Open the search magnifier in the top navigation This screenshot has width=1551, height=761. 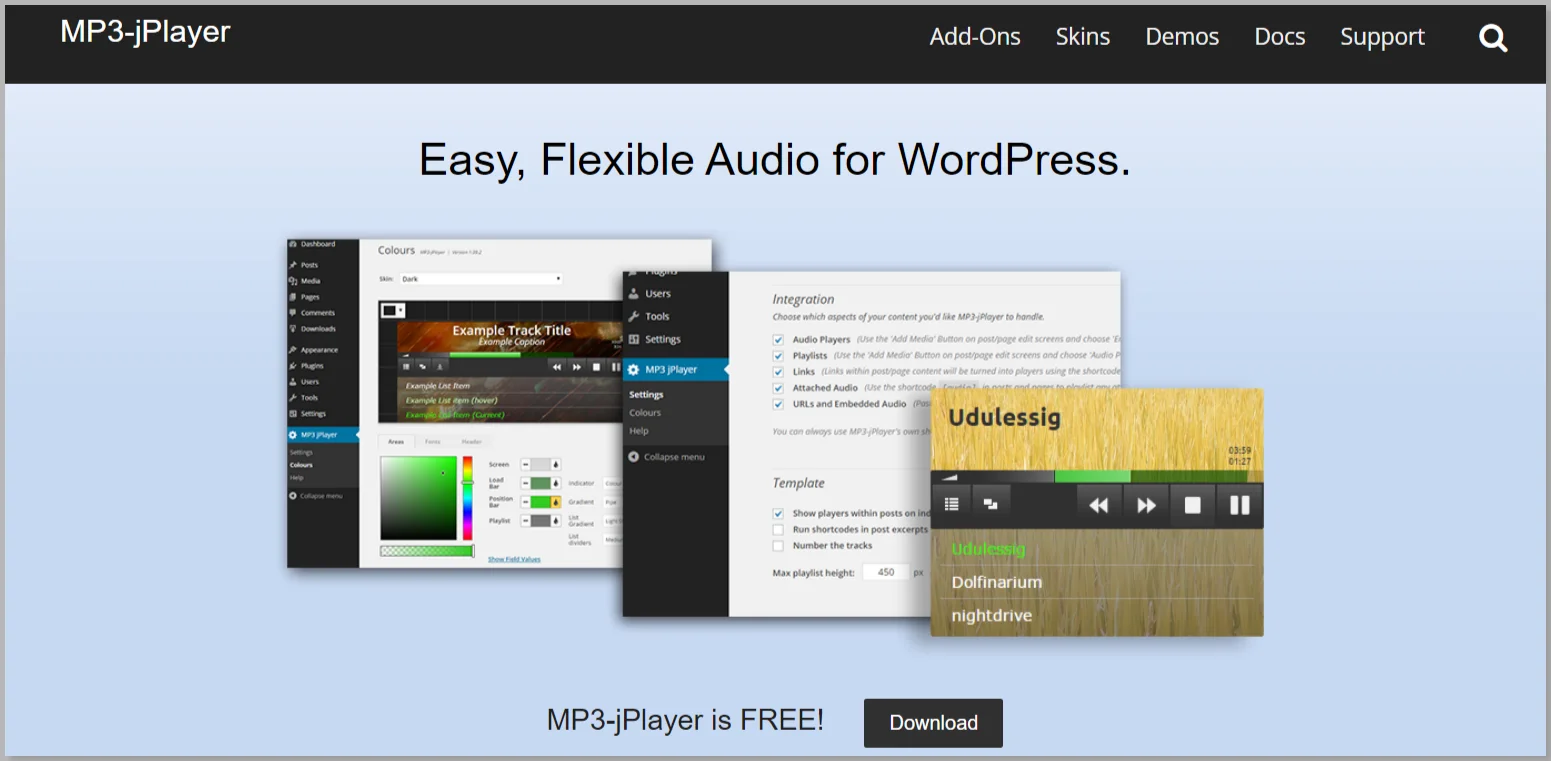click(1493, 39)
